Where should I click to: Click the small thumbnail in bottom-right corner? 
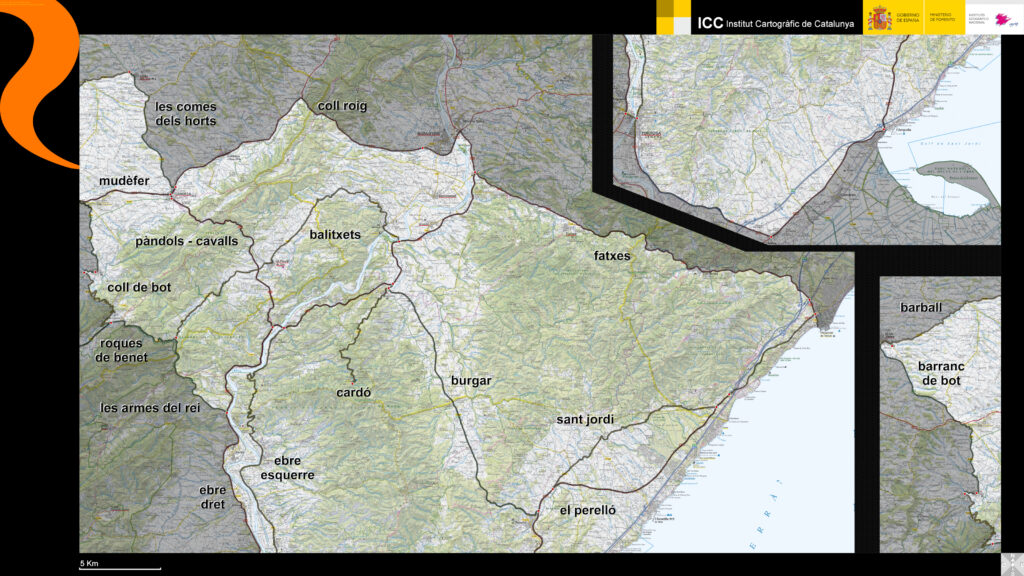[1011, 563]
